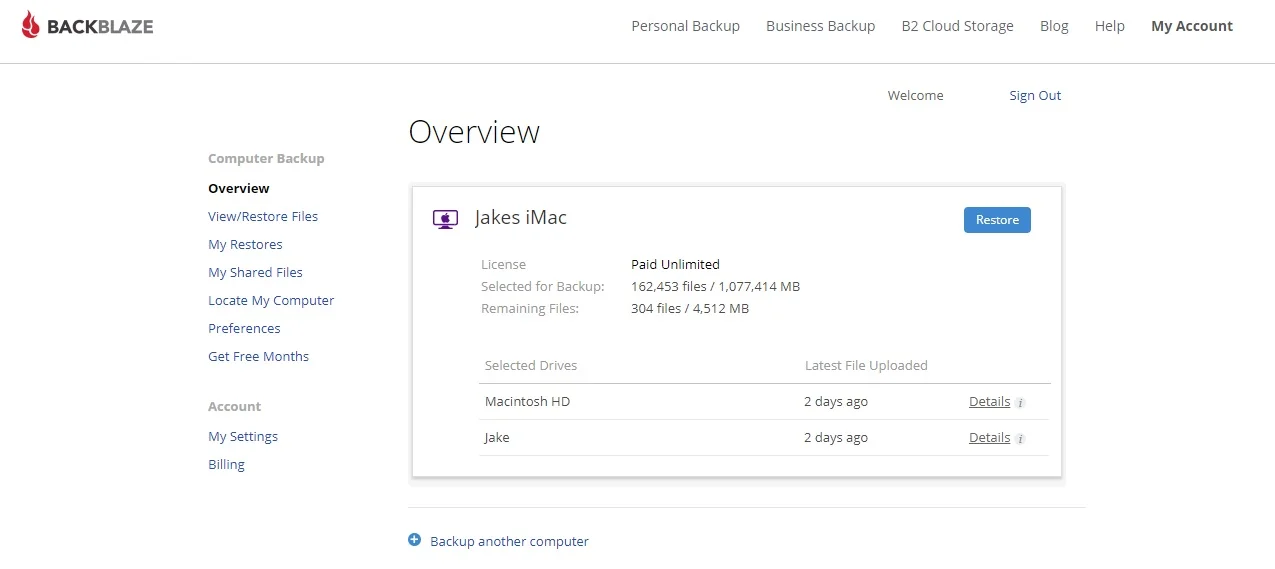
Task: Open the Blog page
Action: pyautogui.click(x=1054, y=26)
